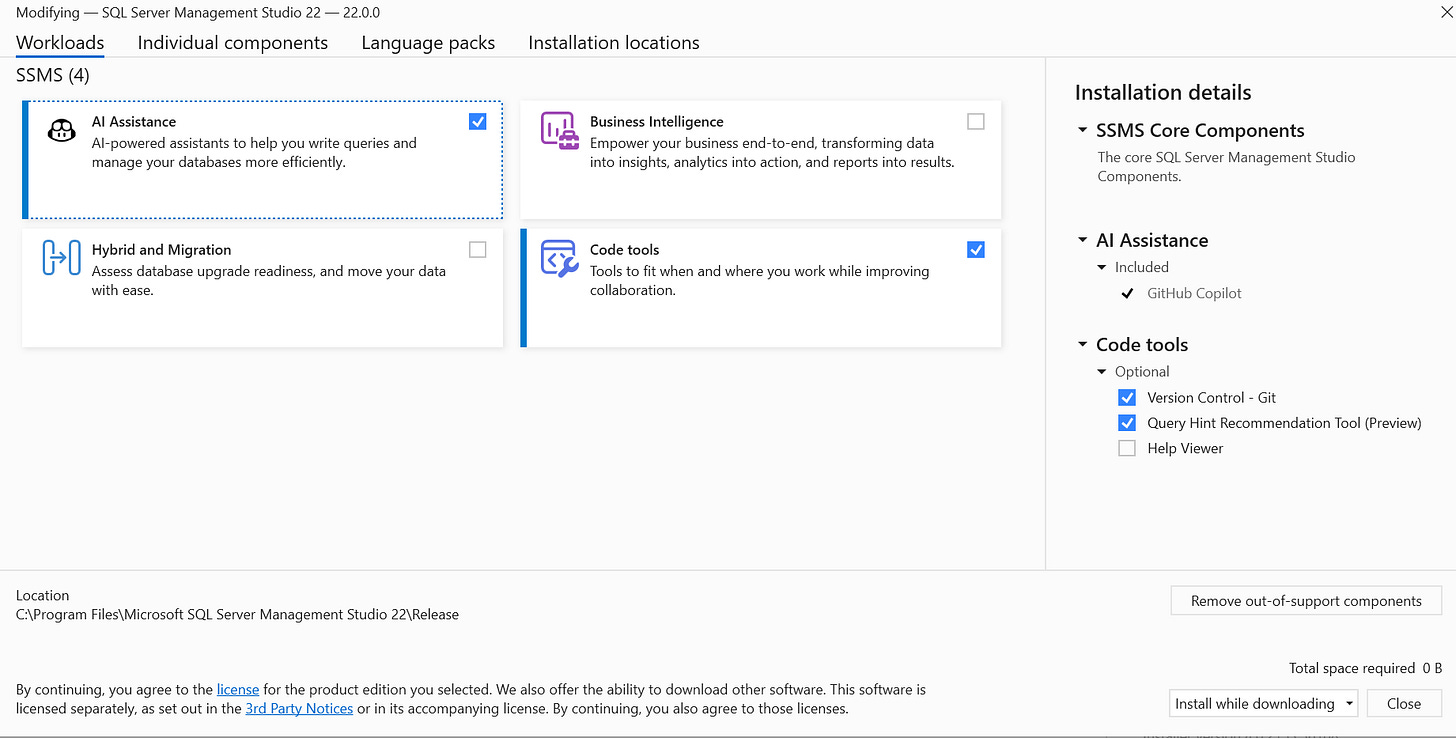The width and height of the screenshot is (1456, 738).
Task: Click the Total space required value
Action: [x=1432, y=668]
